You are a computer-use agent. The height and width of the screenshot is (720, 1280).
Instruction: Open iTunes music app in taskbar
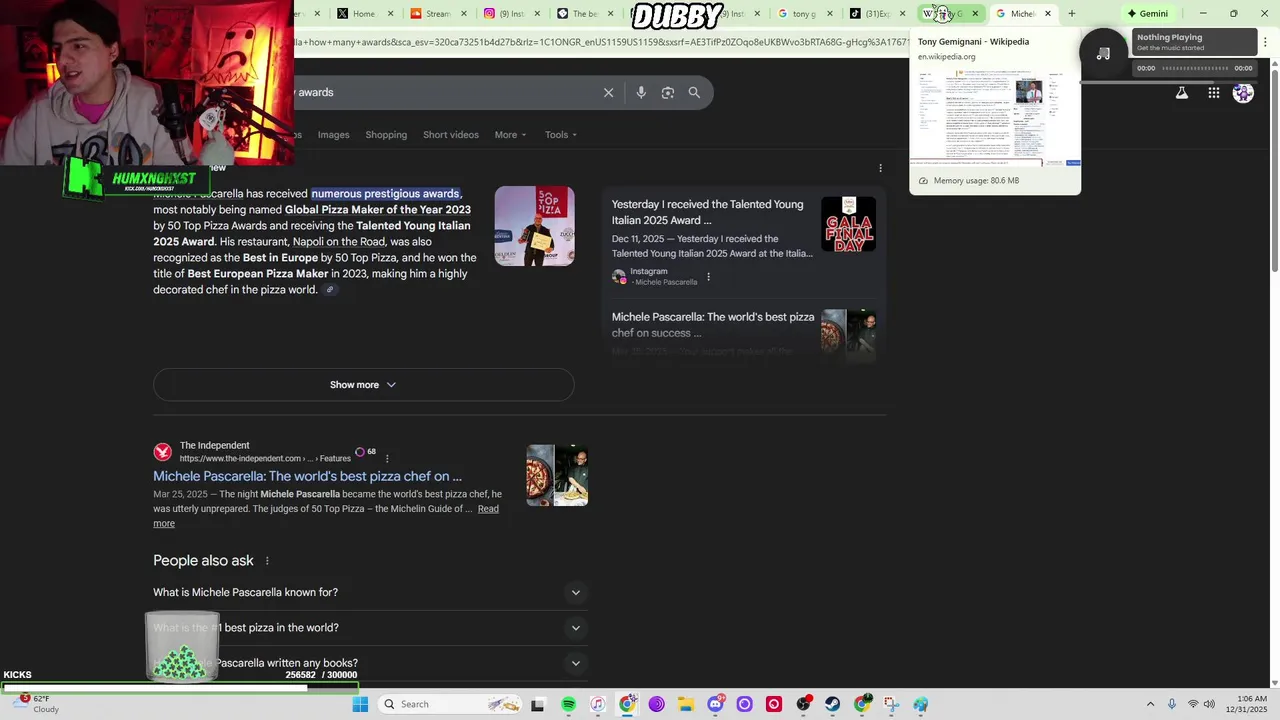tap(597, 704)
